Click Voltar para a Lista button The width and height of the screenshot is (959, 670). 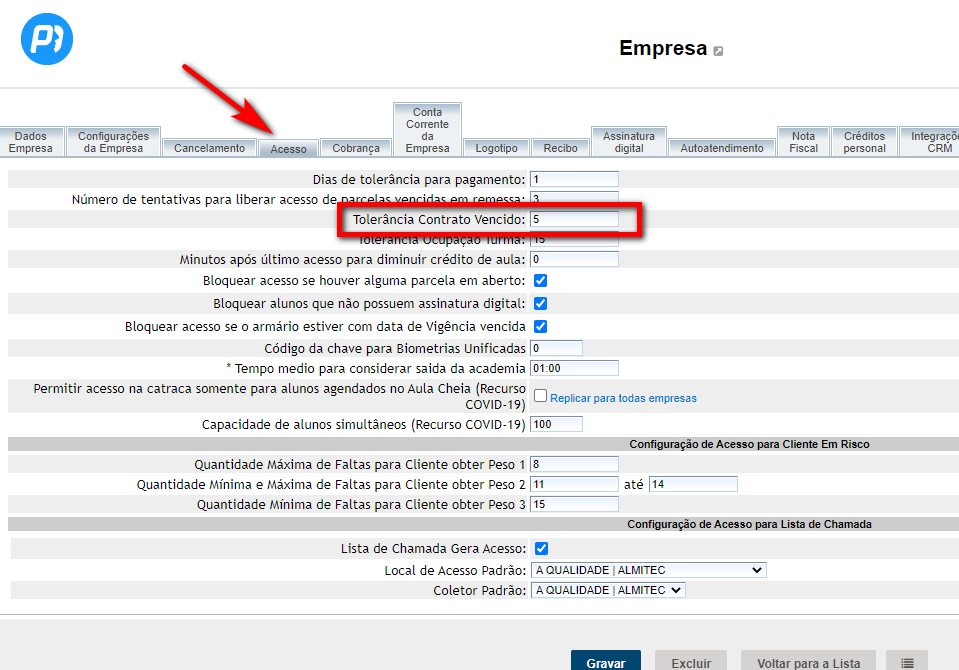[808, 662]
